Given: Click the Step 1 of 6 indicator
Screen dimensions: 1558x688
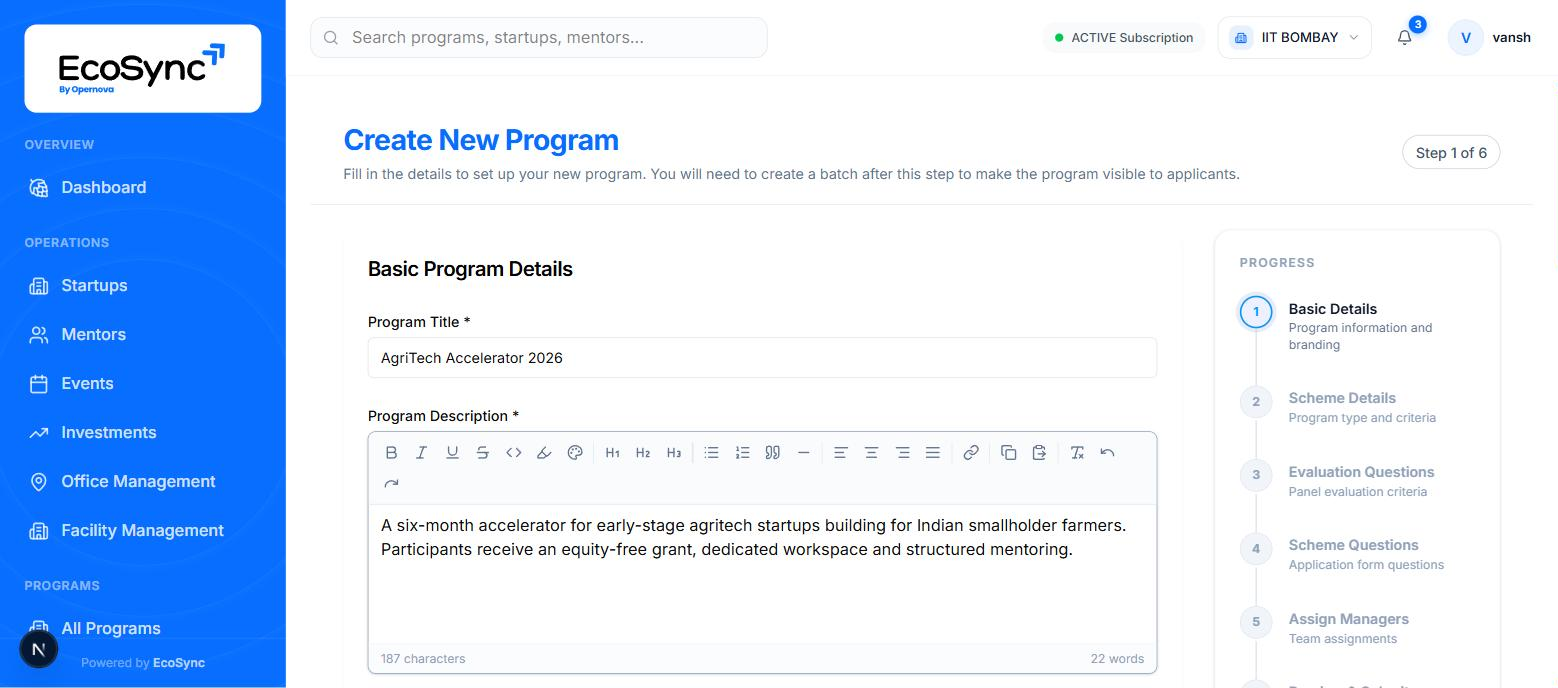Looking at the screenshot, I should [1451, 153].
